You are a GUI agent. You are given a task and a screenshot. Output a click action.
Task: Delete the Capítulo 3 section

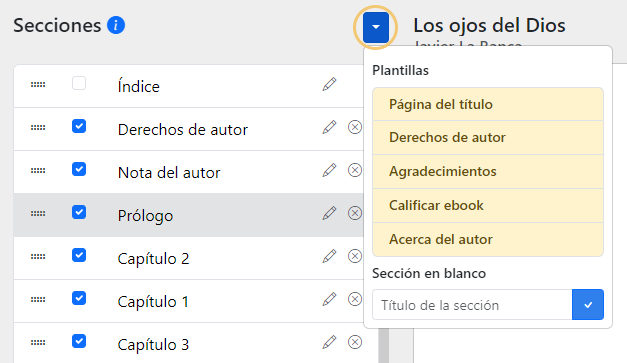tap(355, 342)
